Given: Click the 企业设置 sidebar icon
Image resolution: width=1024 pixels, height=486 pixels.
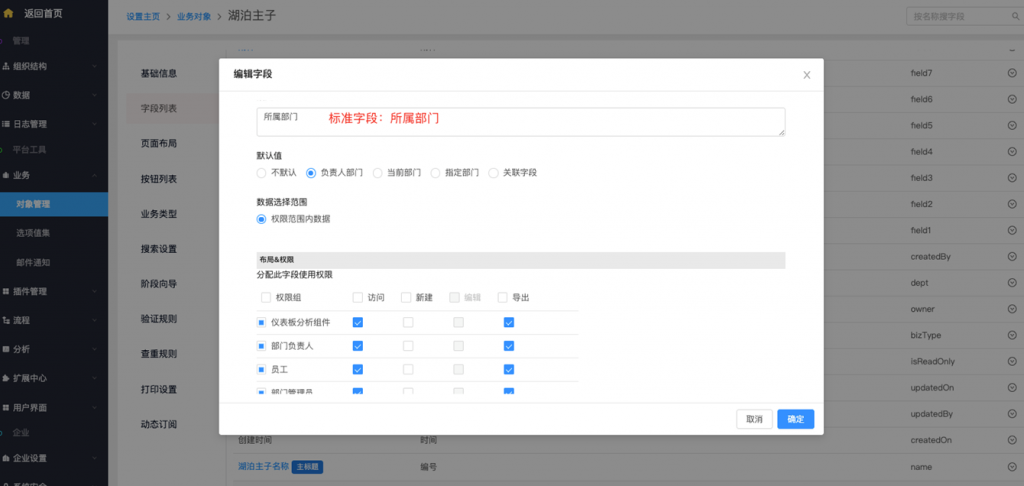Looking at the screenshot, I should (6, 458).
